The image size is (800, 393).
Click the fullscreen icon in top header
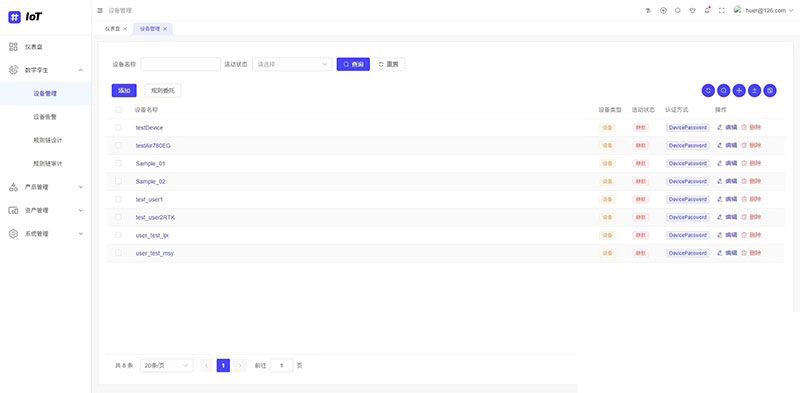click(x=721, y=10)
